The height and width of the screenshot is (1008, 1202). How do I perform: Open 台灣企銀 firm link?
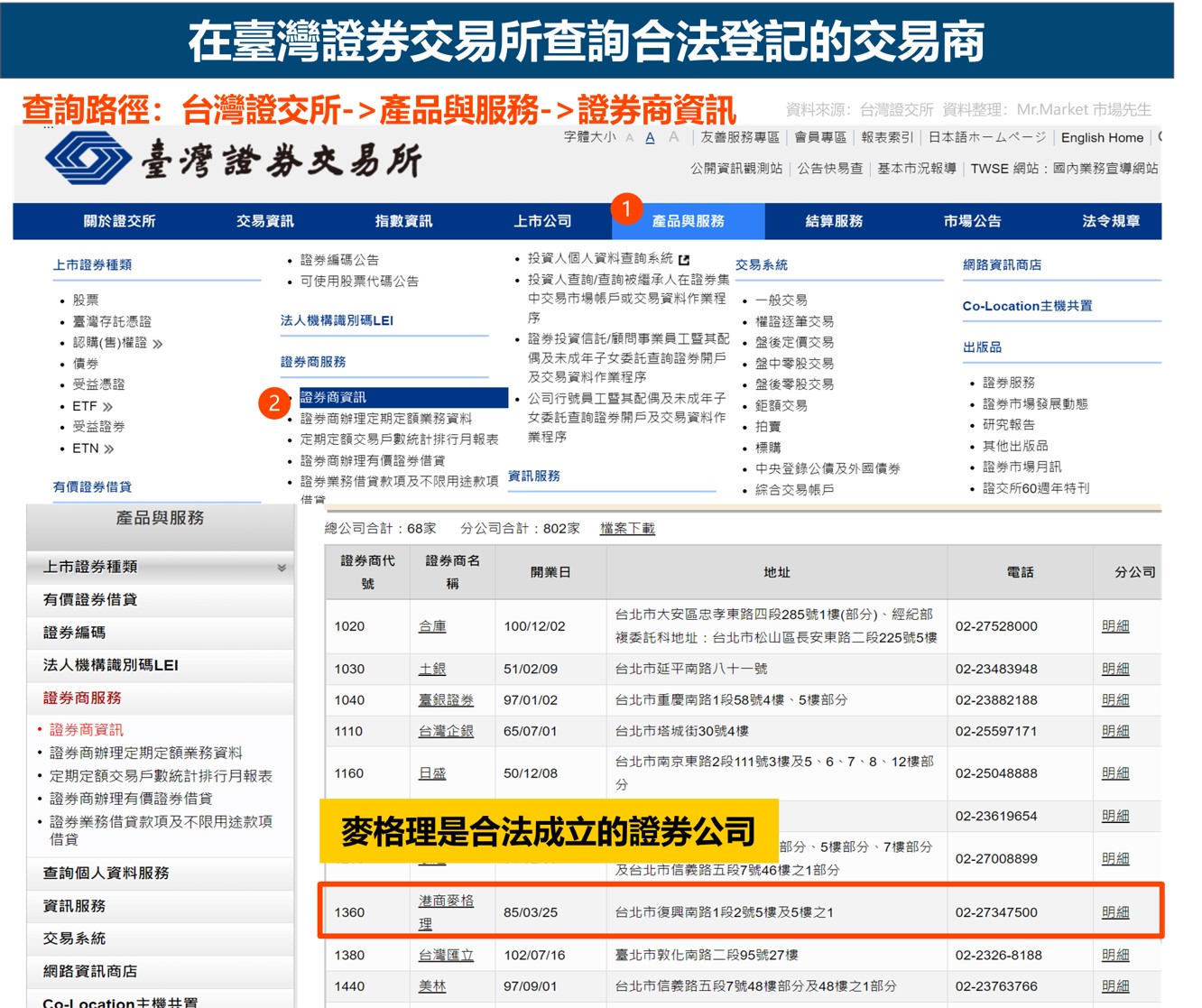(446, 732)
